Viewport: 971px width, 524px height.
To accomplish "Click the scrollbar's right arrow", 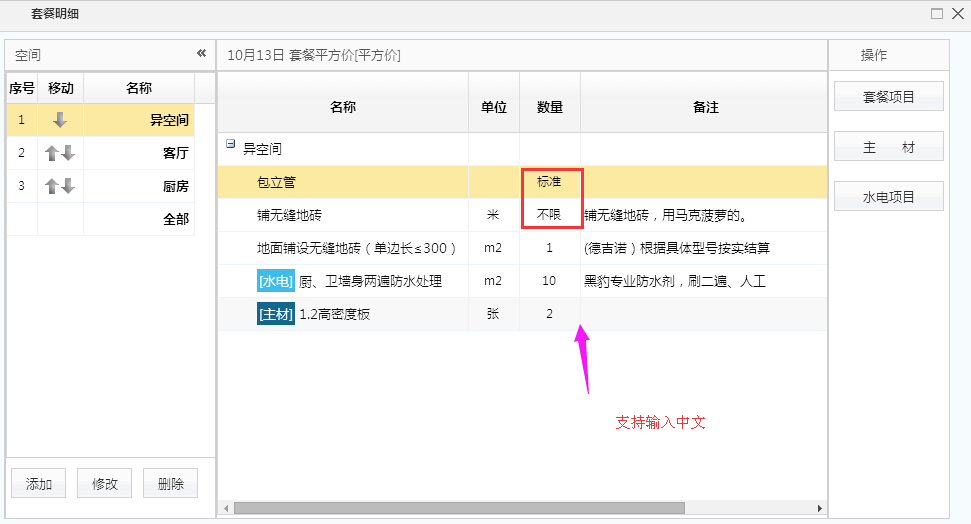I will coord(820,508).
